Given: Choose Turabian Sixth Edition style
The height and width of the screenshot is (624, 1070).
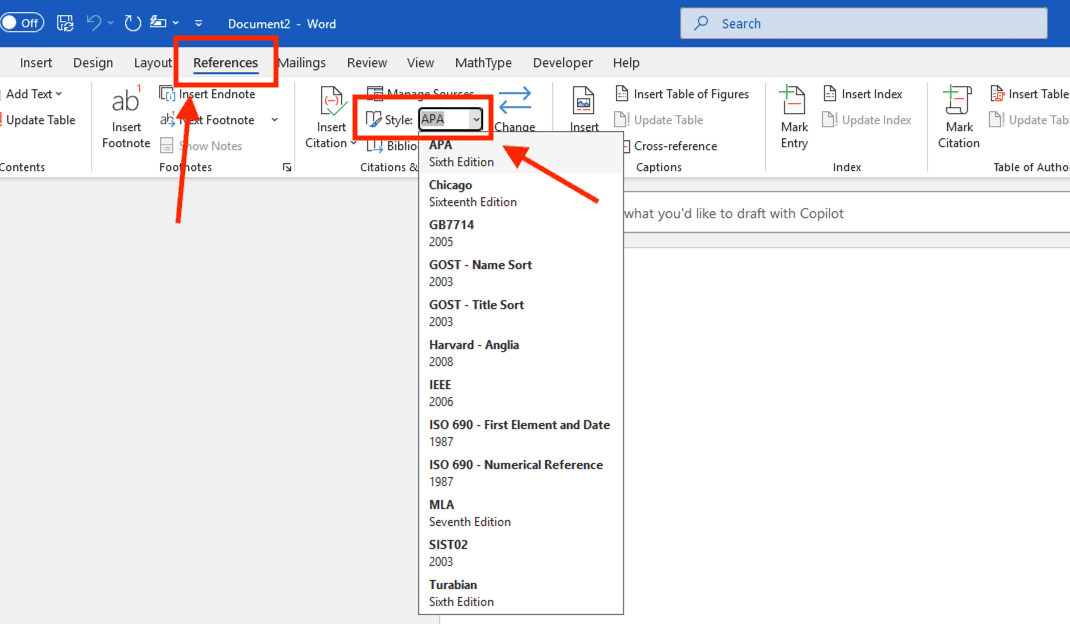Looking at the screenshot, I should pyautogui.click(x=520, y=593).
